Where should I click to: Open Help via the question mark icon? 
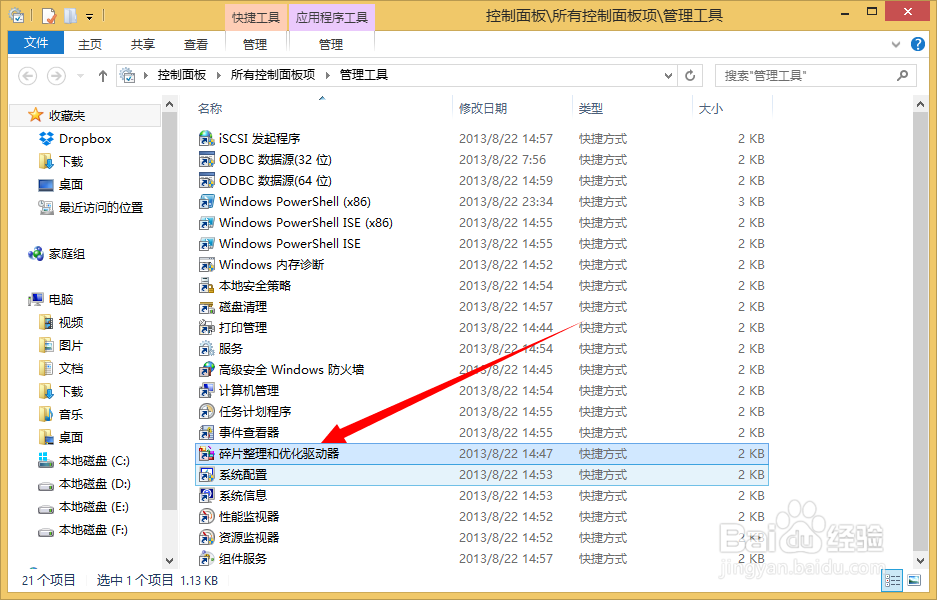(918, 43)
